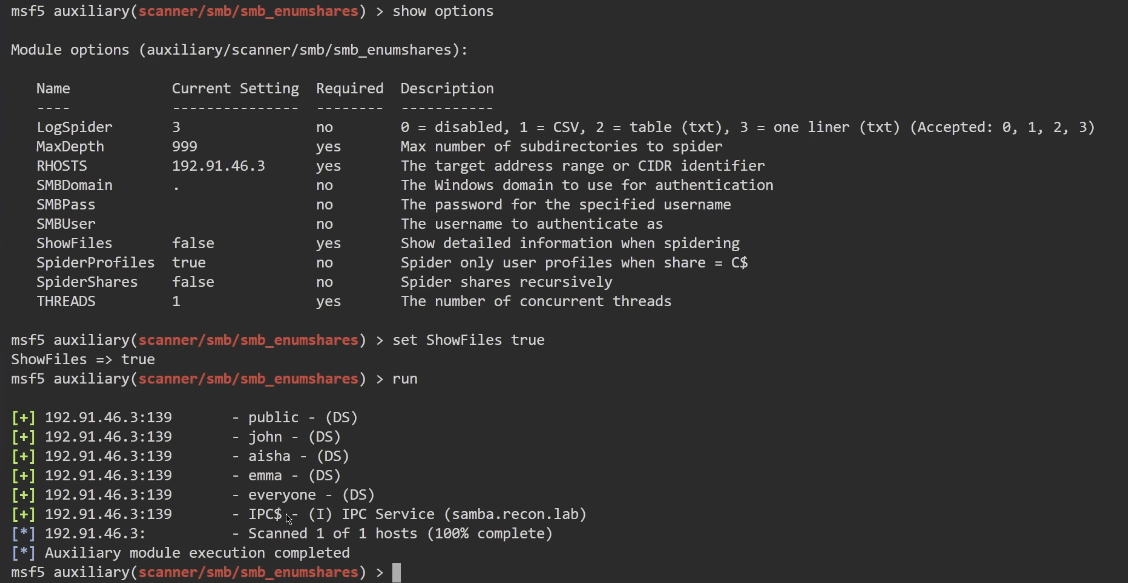Click the IPC$ share name in results

pyautogui.click(x=265, y=514)
